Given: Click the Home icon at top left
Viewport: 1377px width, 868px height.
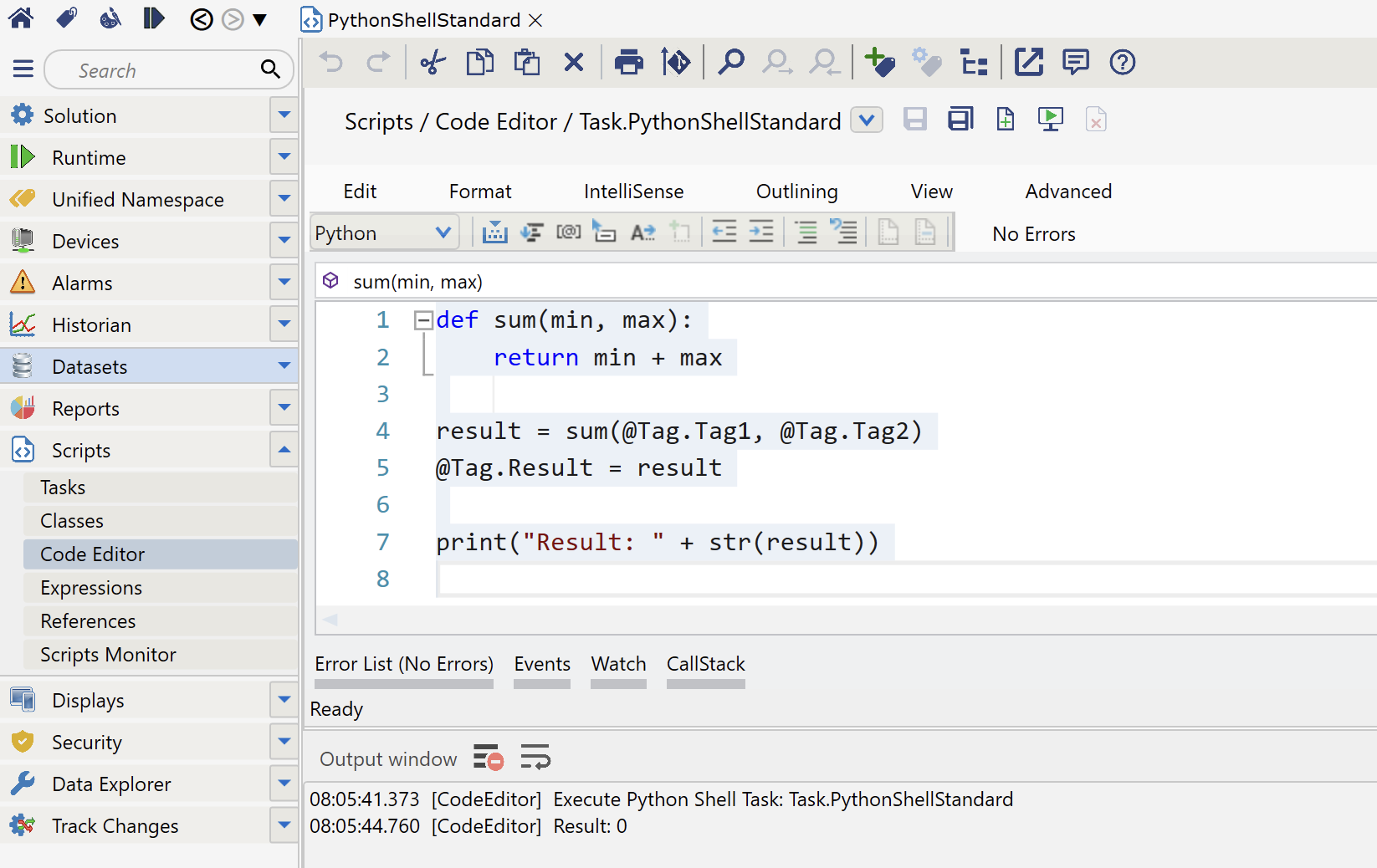Looking at the screenshot, I should (x=21, y=18).
